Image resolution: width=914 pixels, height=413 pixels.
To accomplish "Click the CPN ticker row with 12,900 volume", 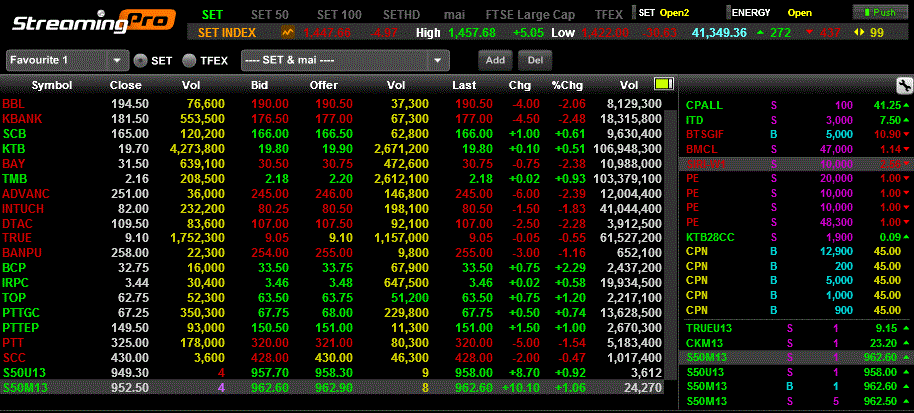I will (796, 251).
